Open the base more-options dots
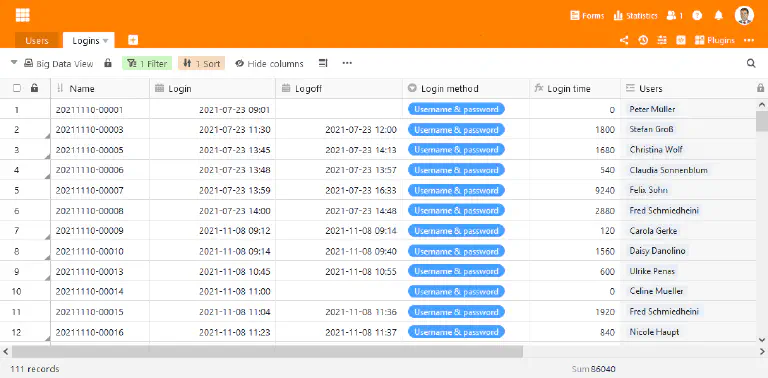The height and width of the screenshot is (378, 768). 749,41
